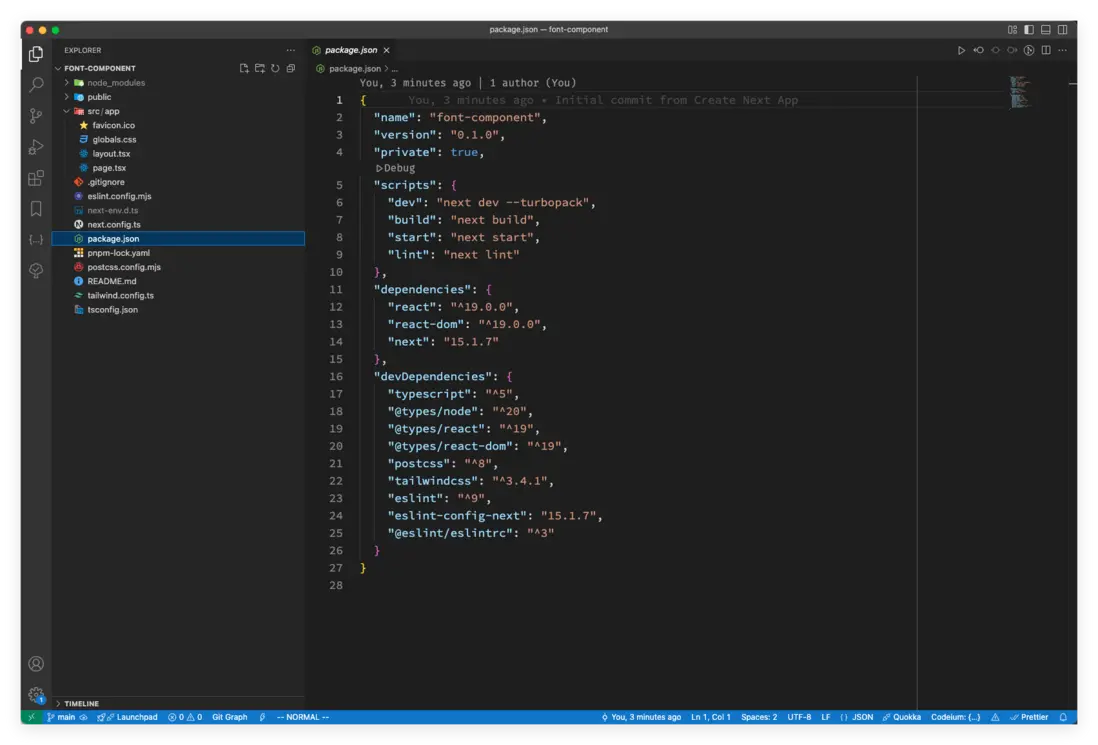Click the Debug code lens above scripts
Viewport: 1098px width, 745px height.
[x=398, y=168]
